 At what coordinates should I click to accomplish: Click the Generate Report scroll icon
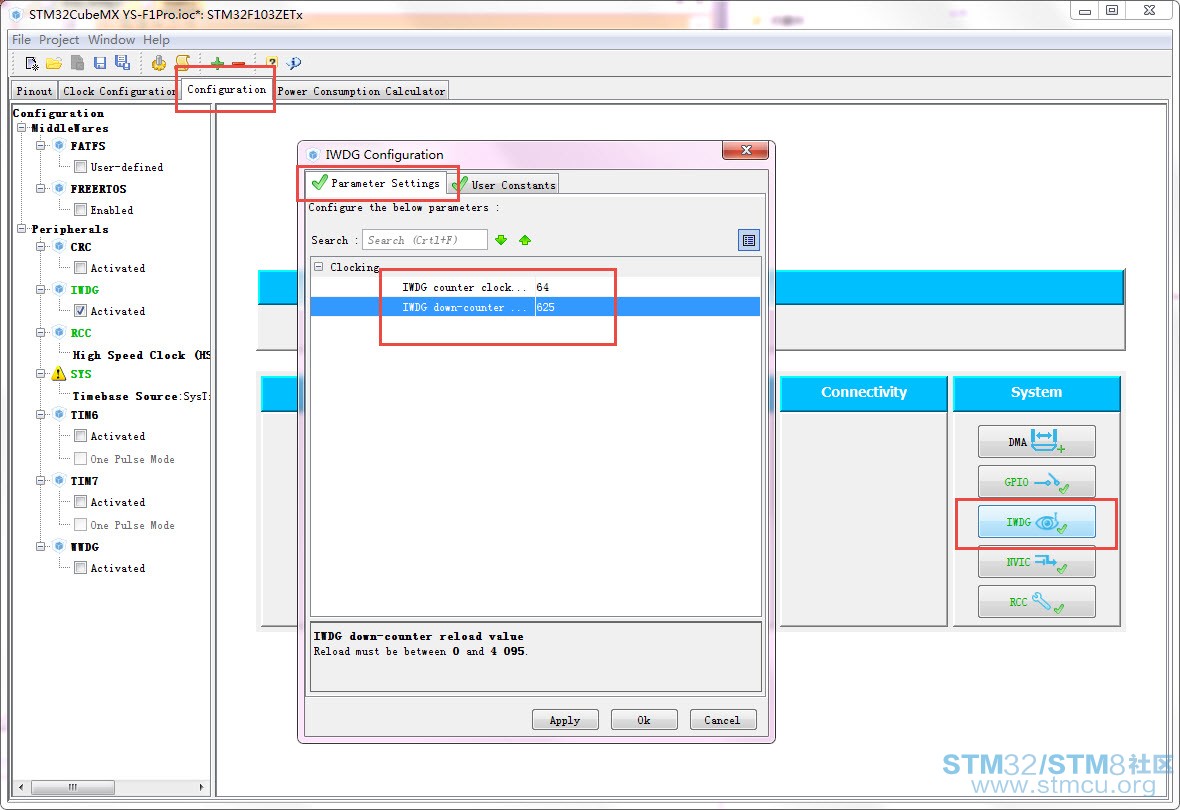[182, 62]
